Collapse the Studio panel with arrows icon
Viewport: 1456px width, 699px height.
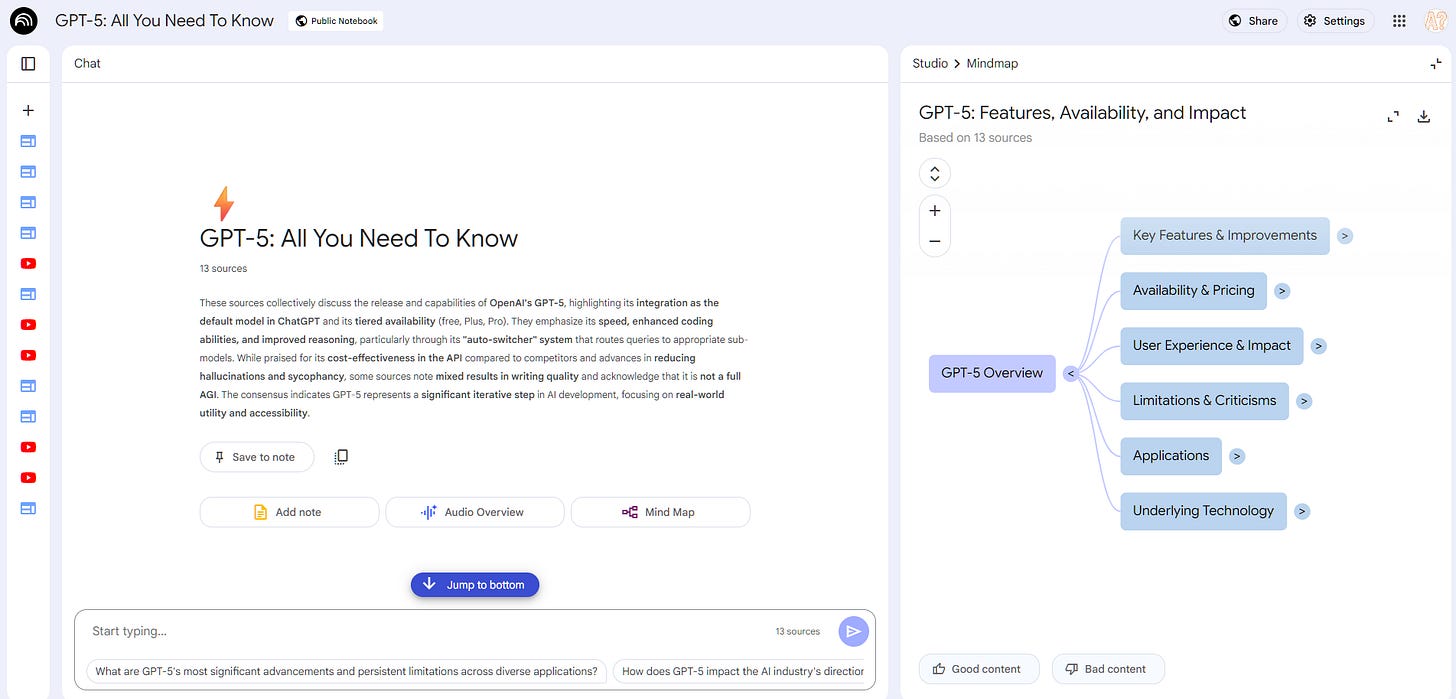click(1437, 63)
